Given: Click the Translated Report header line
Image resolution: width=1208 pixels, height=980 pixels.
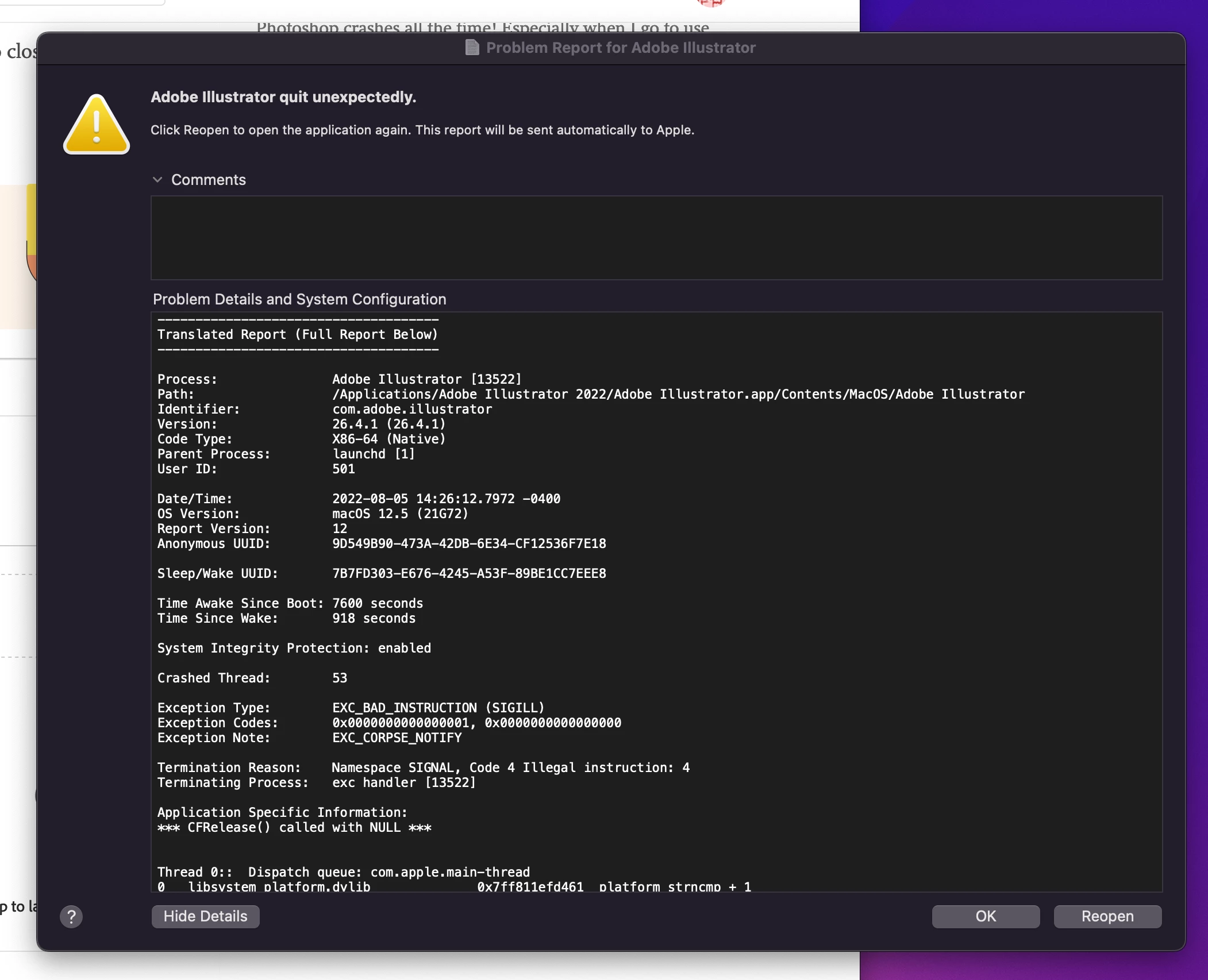Looking at the screenshot, I should tap(298, 334).
